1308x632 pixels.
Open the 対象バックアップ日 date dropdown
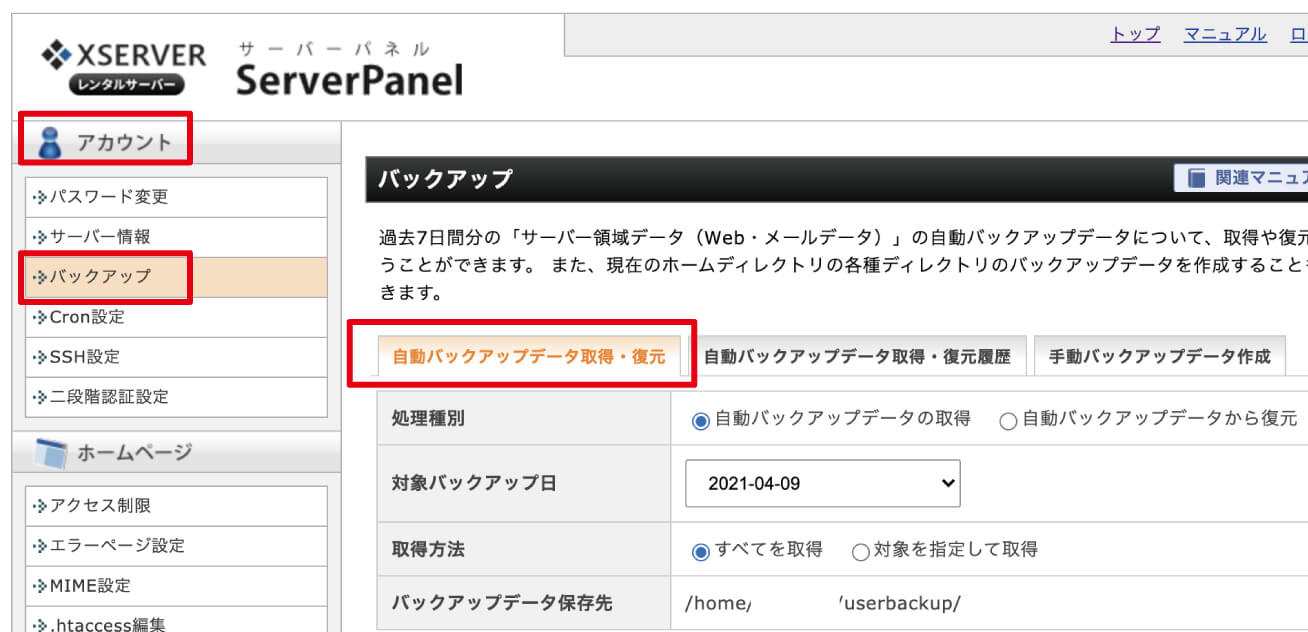(x=822, y=483)
